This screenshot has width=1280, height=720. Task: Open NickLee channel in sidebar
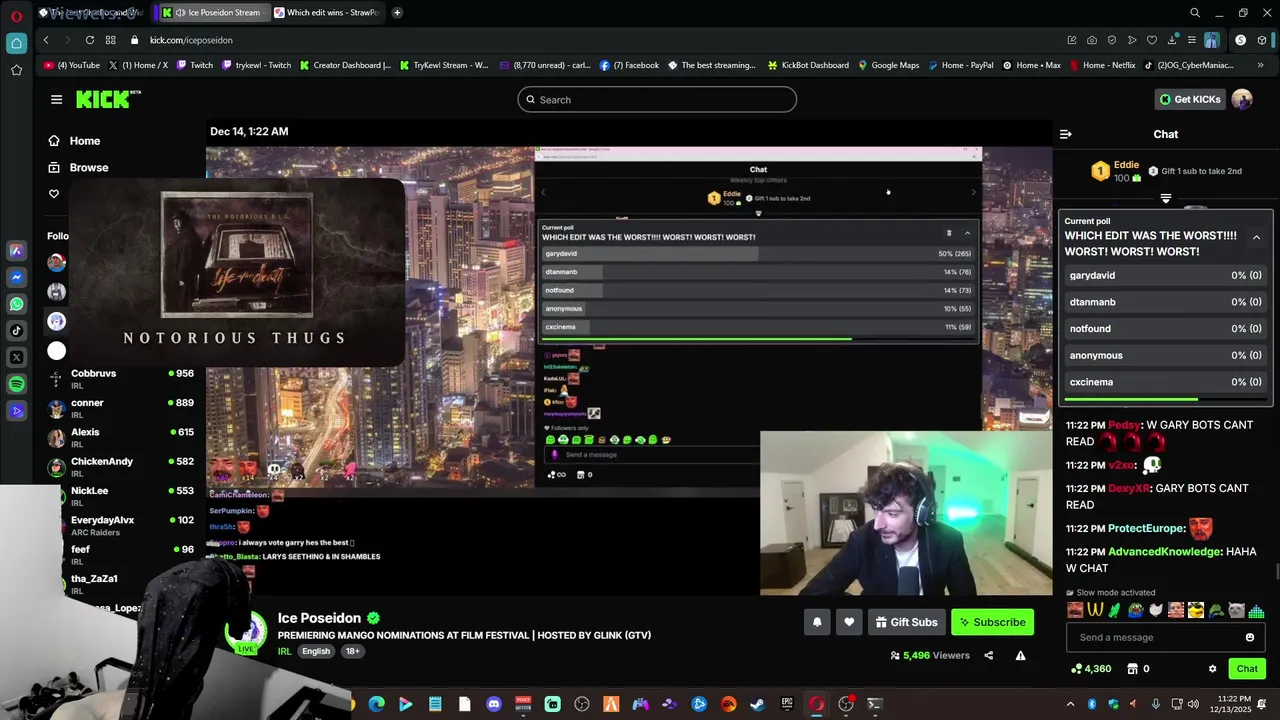120,496
